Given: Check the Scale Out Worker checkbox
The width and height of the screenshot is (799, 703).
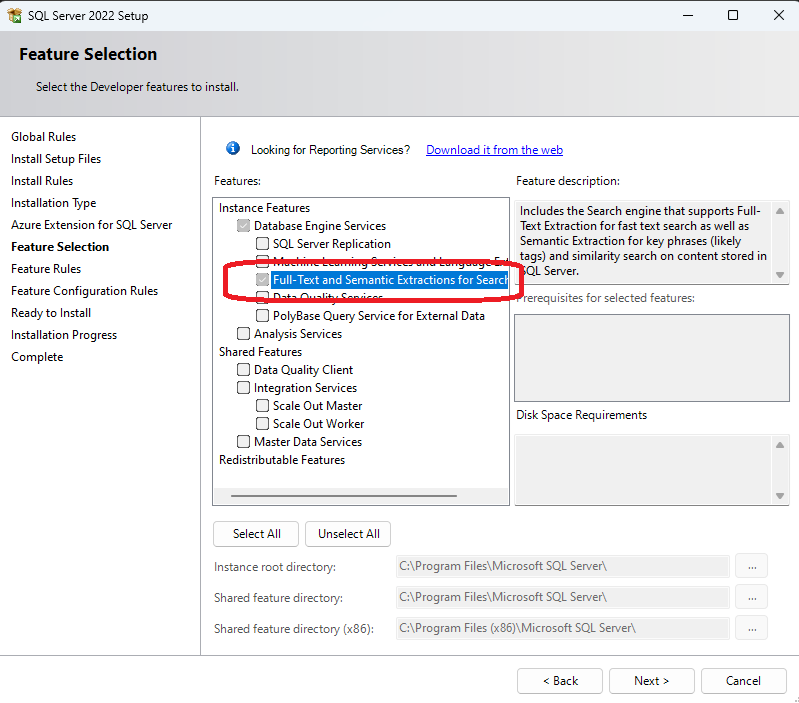Looking at the screenshot, I should tap(262, 424).
